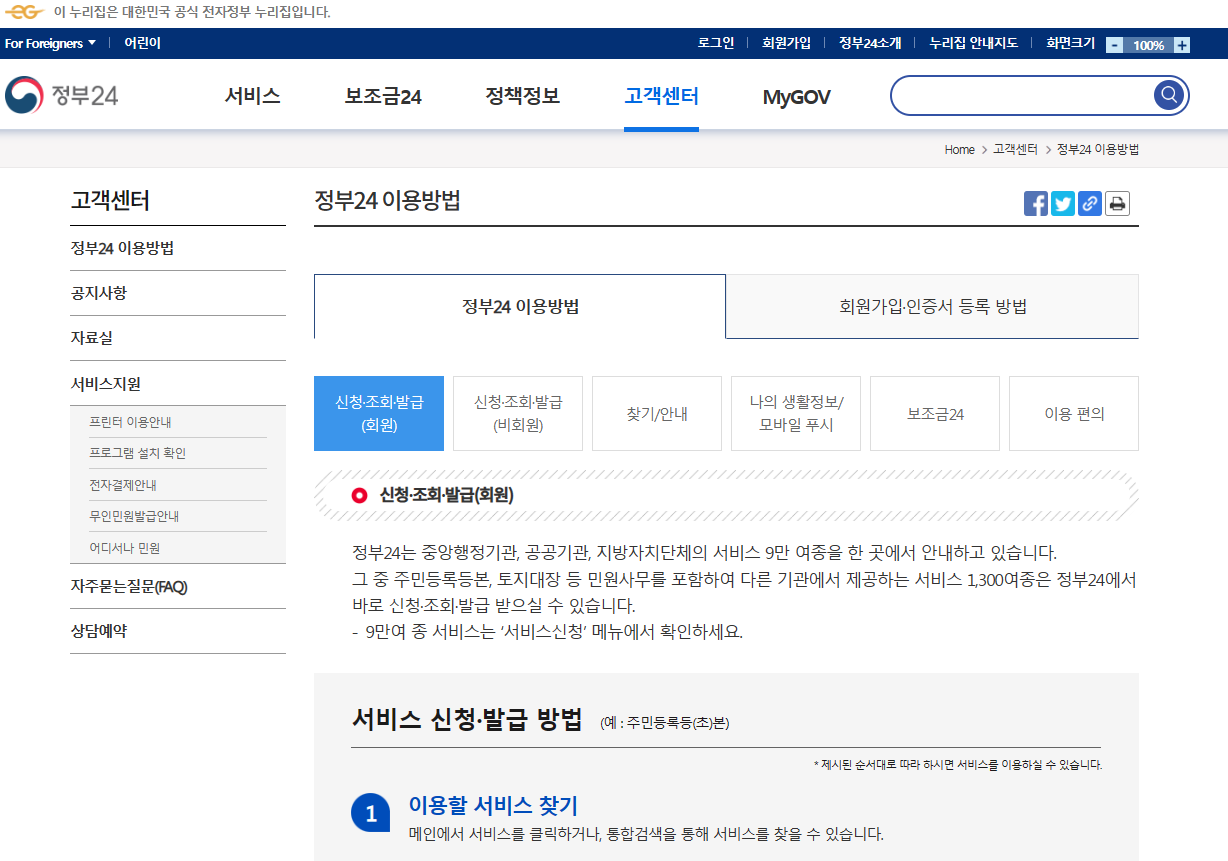Click the search magnifier icon
The image size is (1228, 861).
click(1166, 94)
